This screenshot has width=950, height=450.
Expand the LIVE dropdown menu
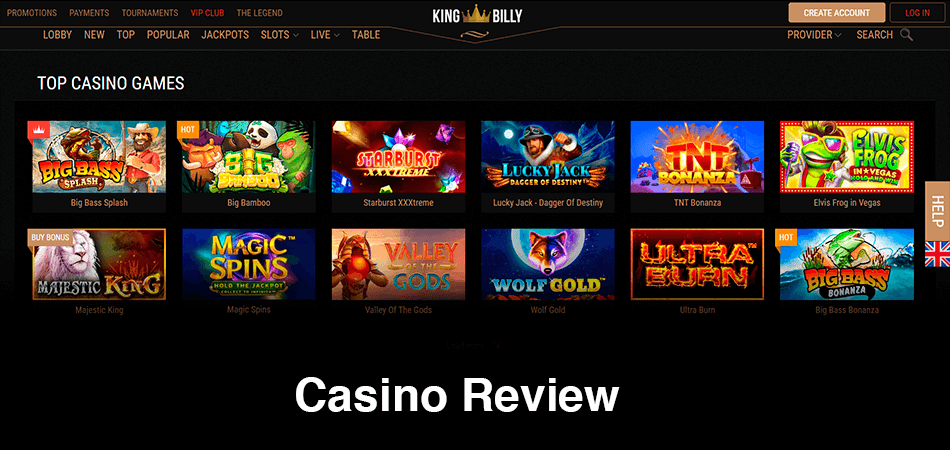click(x=325, y=35)
